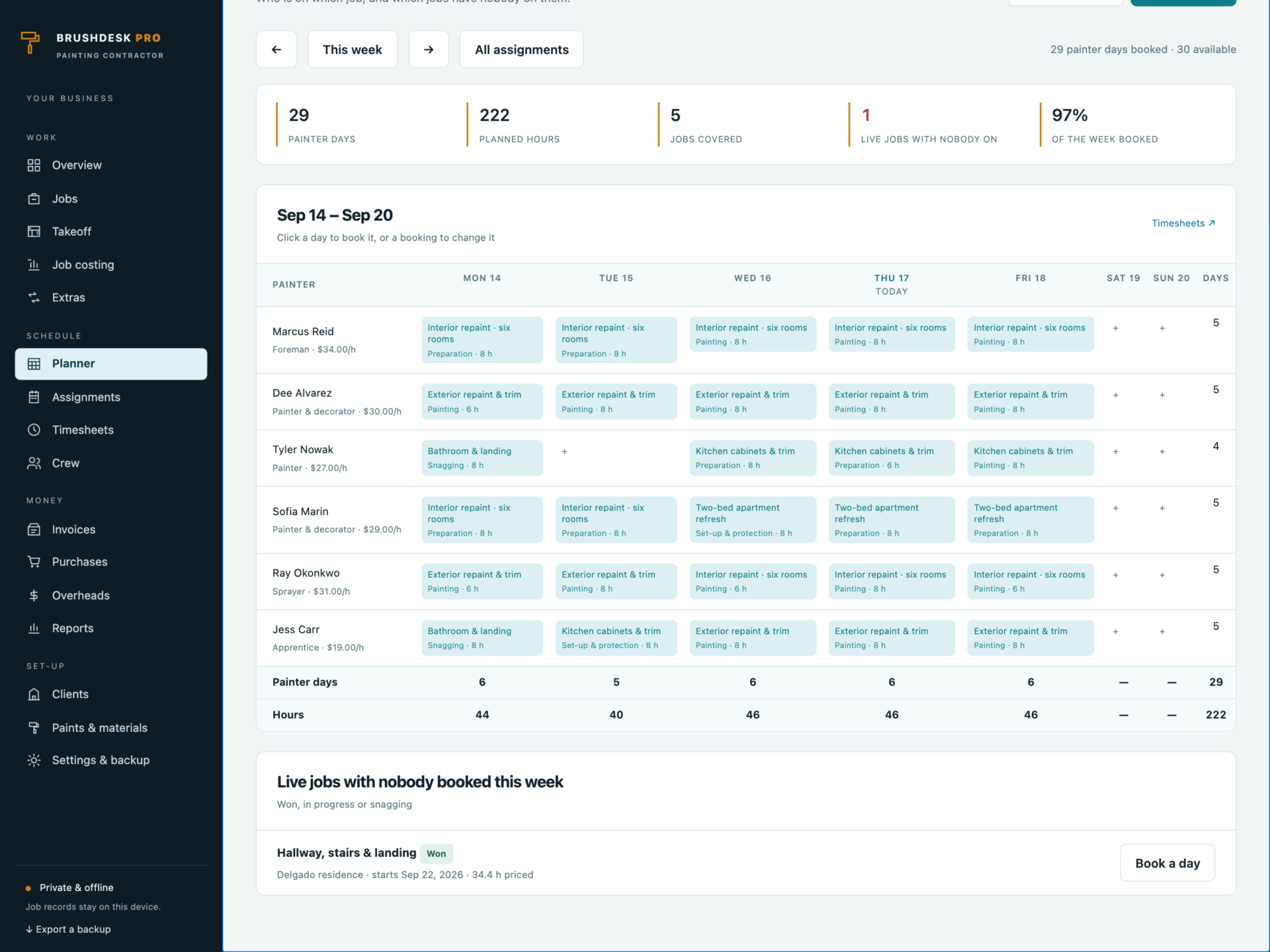The width and height of the screenshot is (1270, 952).
Task: Click Book a day for Hallway job
Action: point(1167,863)
